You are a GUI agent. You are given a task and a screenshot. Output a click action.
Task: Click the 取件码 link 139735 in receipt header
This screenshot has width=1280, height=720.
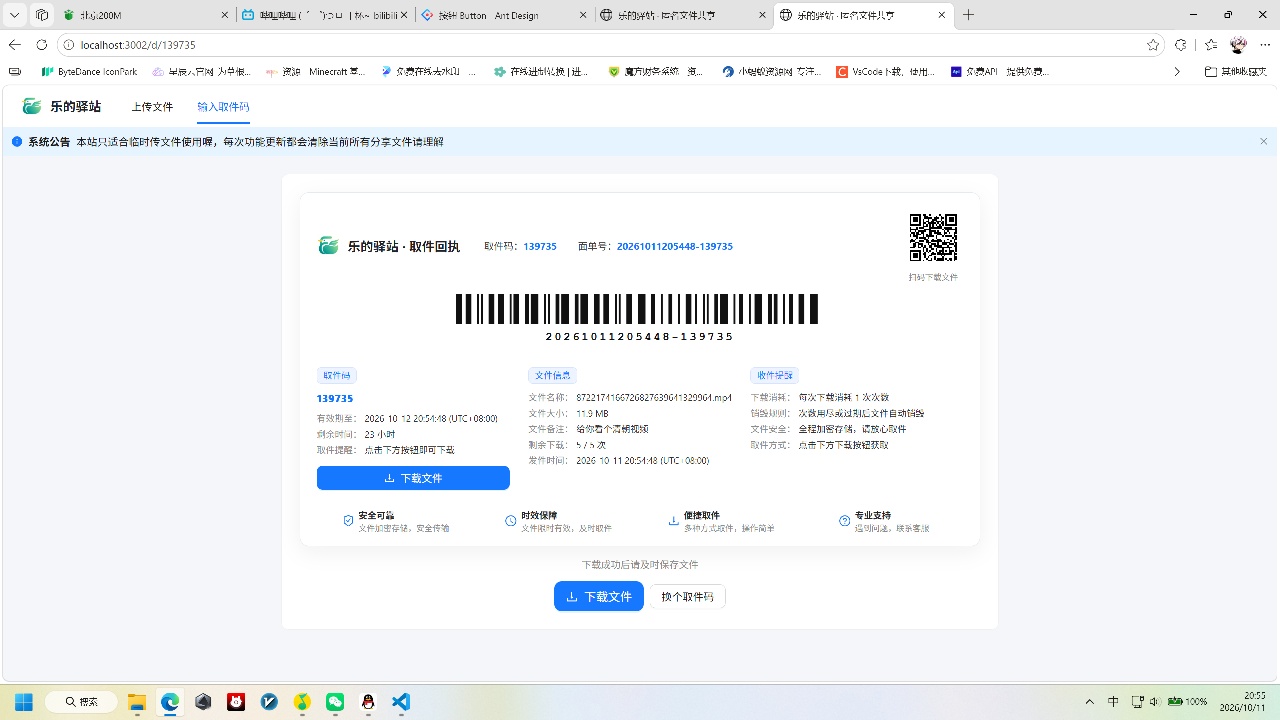coord(540,246)
